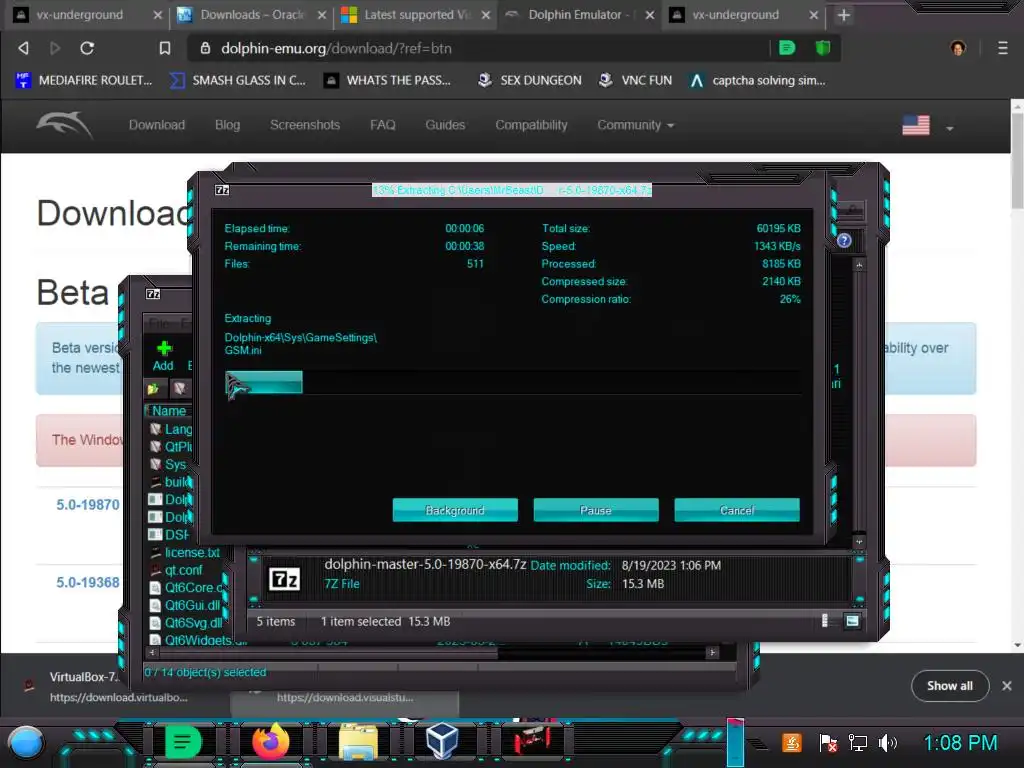Click the extraction progress bar
Viewport: 1024px width, 768px height.
click(513, 383)
